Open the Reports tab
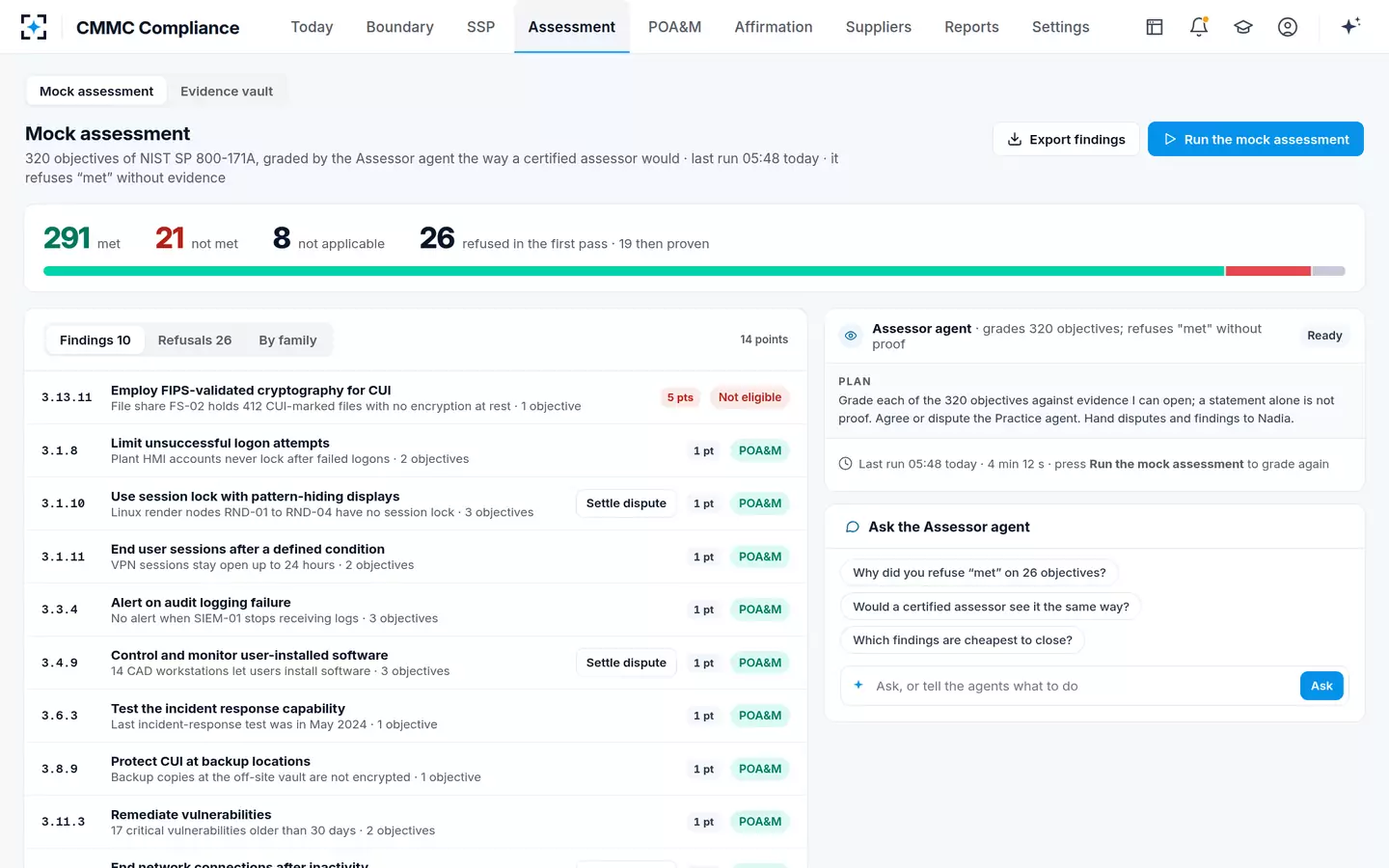1389x868 pixels. point(971,27)
